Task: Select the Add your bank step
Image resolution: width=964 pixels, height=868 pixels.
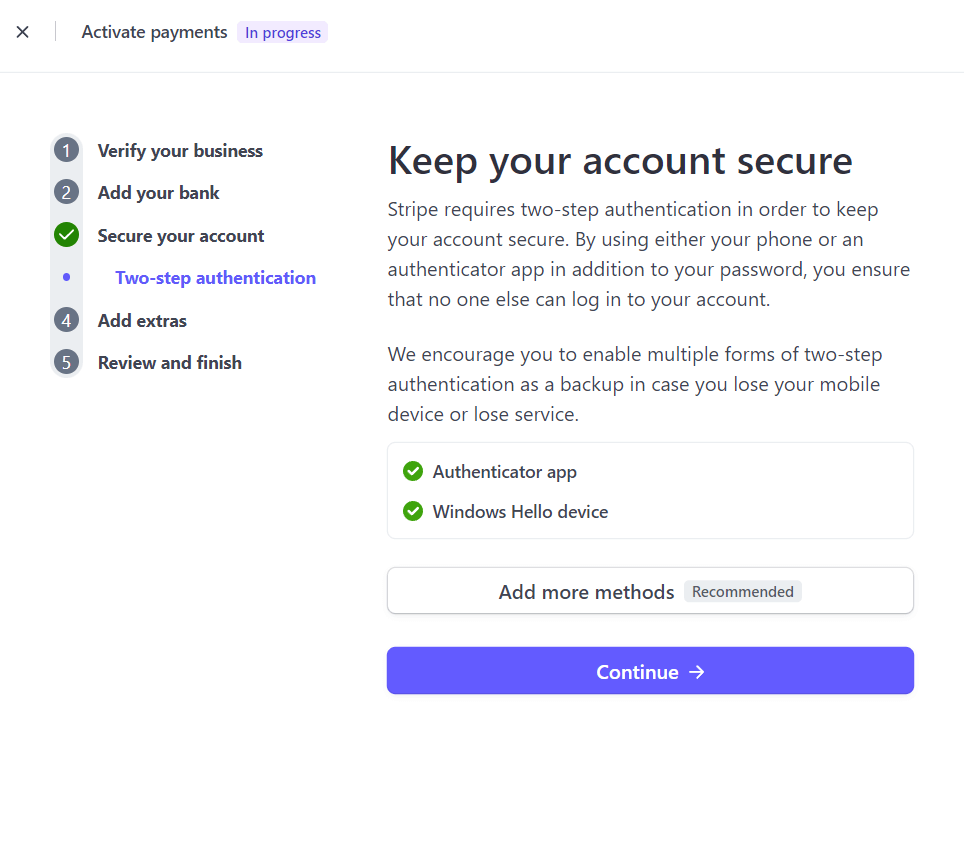Action: pyautogui.click(x=158, y=192)
